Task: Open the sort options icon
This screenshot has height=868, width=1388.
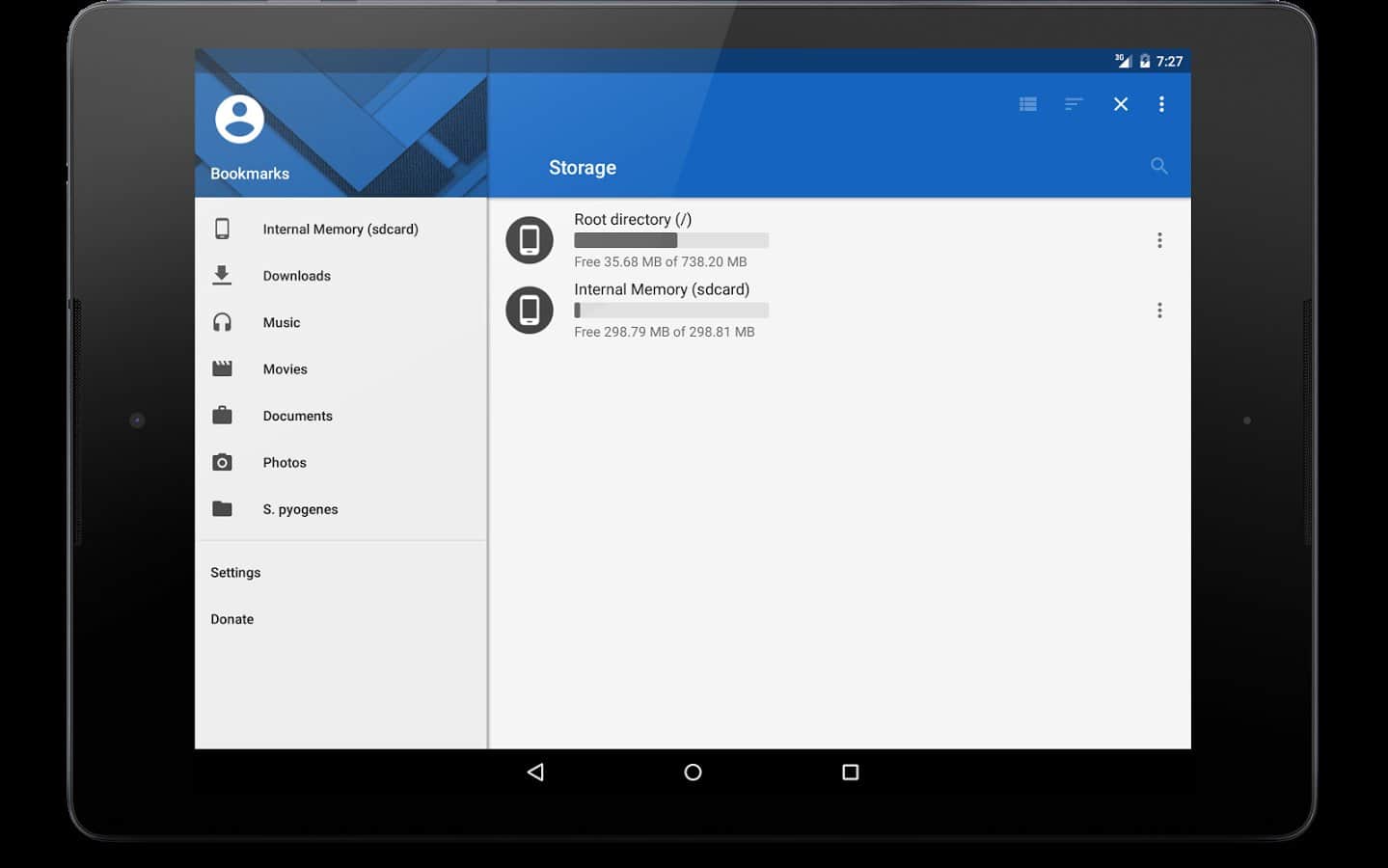Action: point(1074,104)
